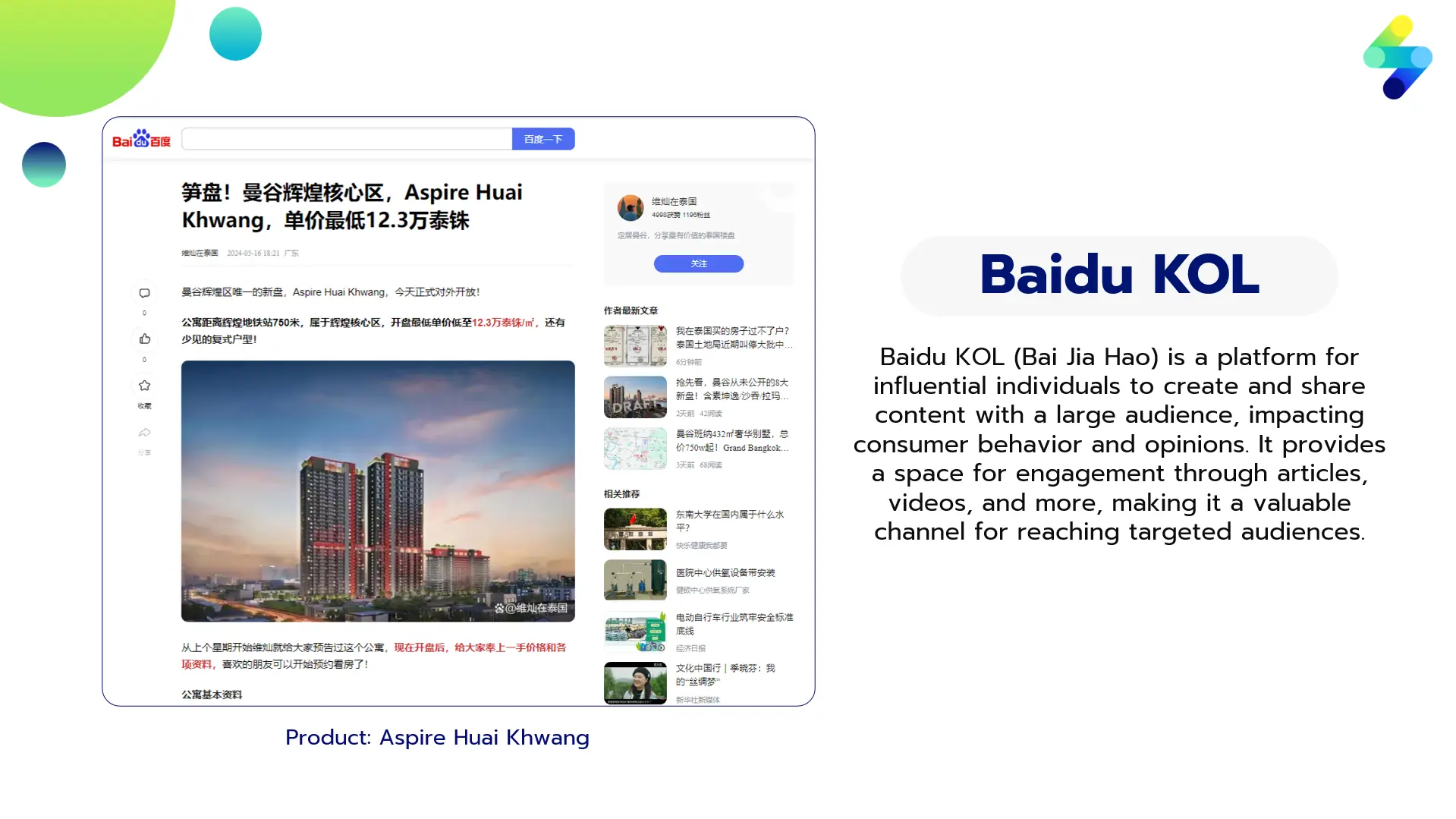Viewport: 1456px width, 819px height.
Task: Open article 曼谷班纳432㎡奢华别墅
Action: pos(733,441)
